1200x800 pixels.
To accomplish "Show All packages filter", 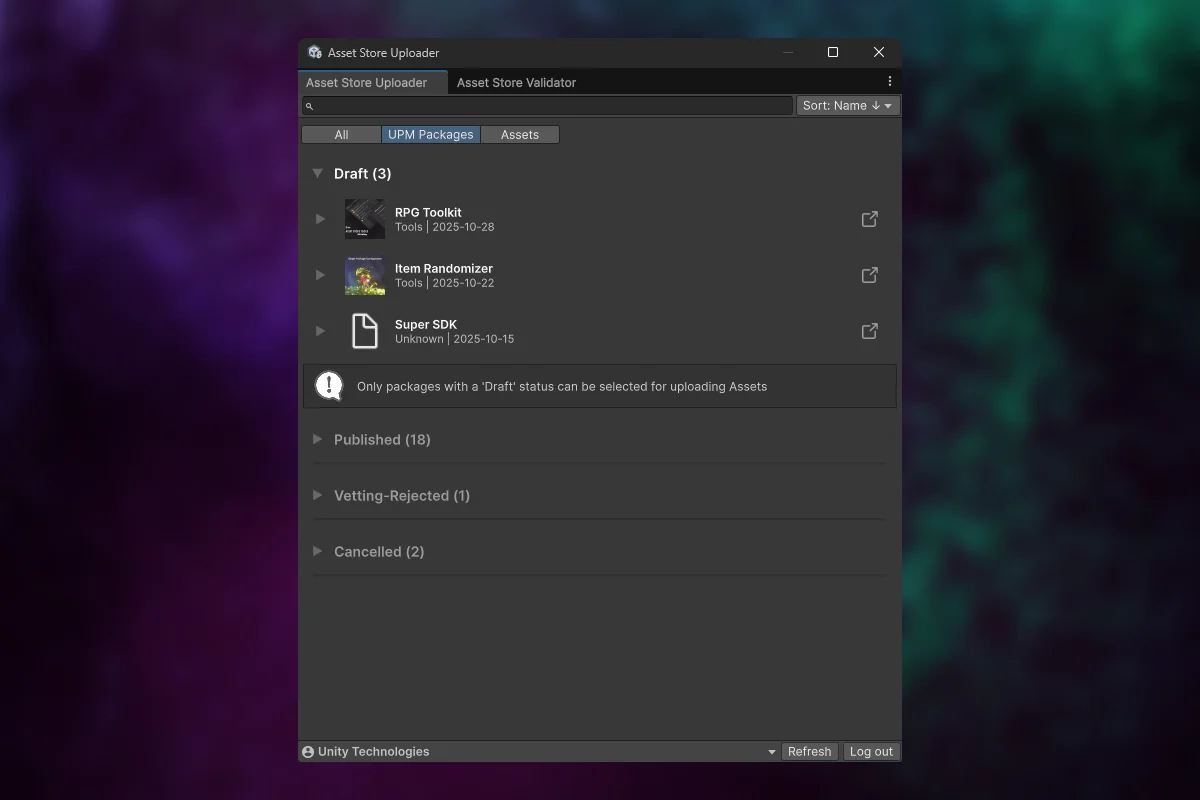I will pyautogui.click(x=341, y=135).
